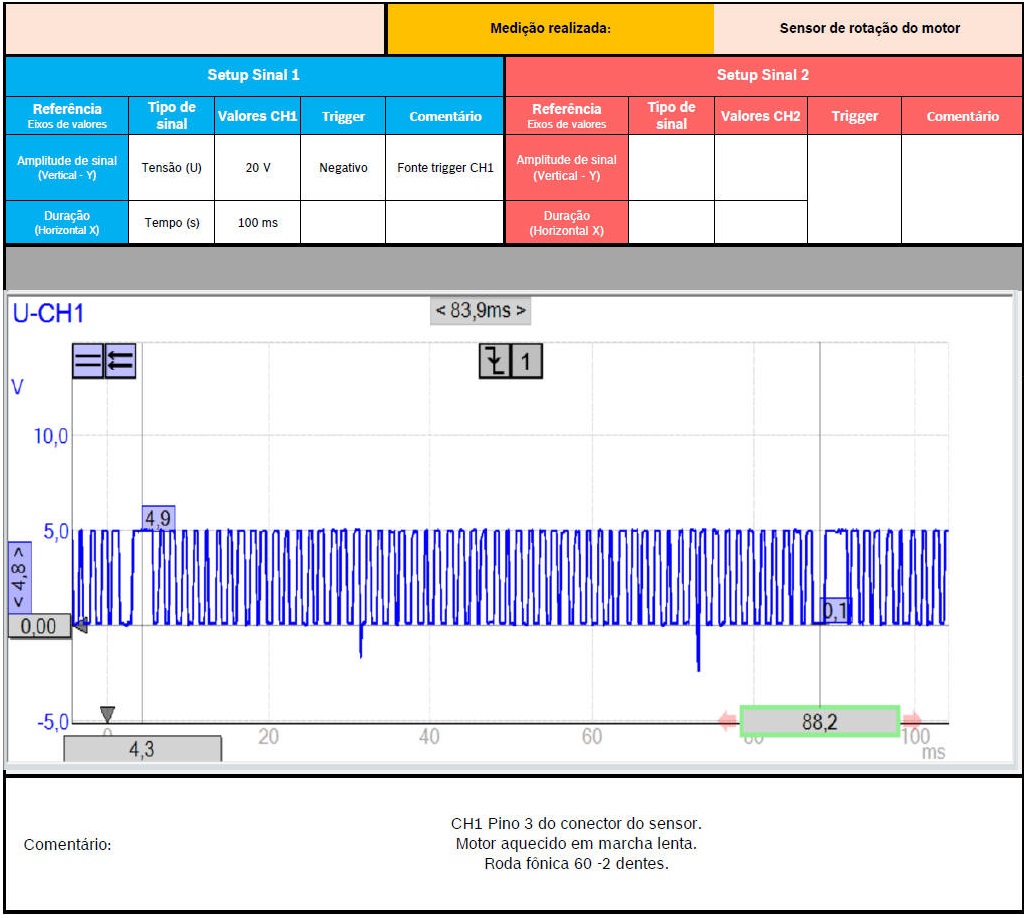Click the 0,00 voltage offset box
The image size is (1024, 918).
[x=38, y=627]
